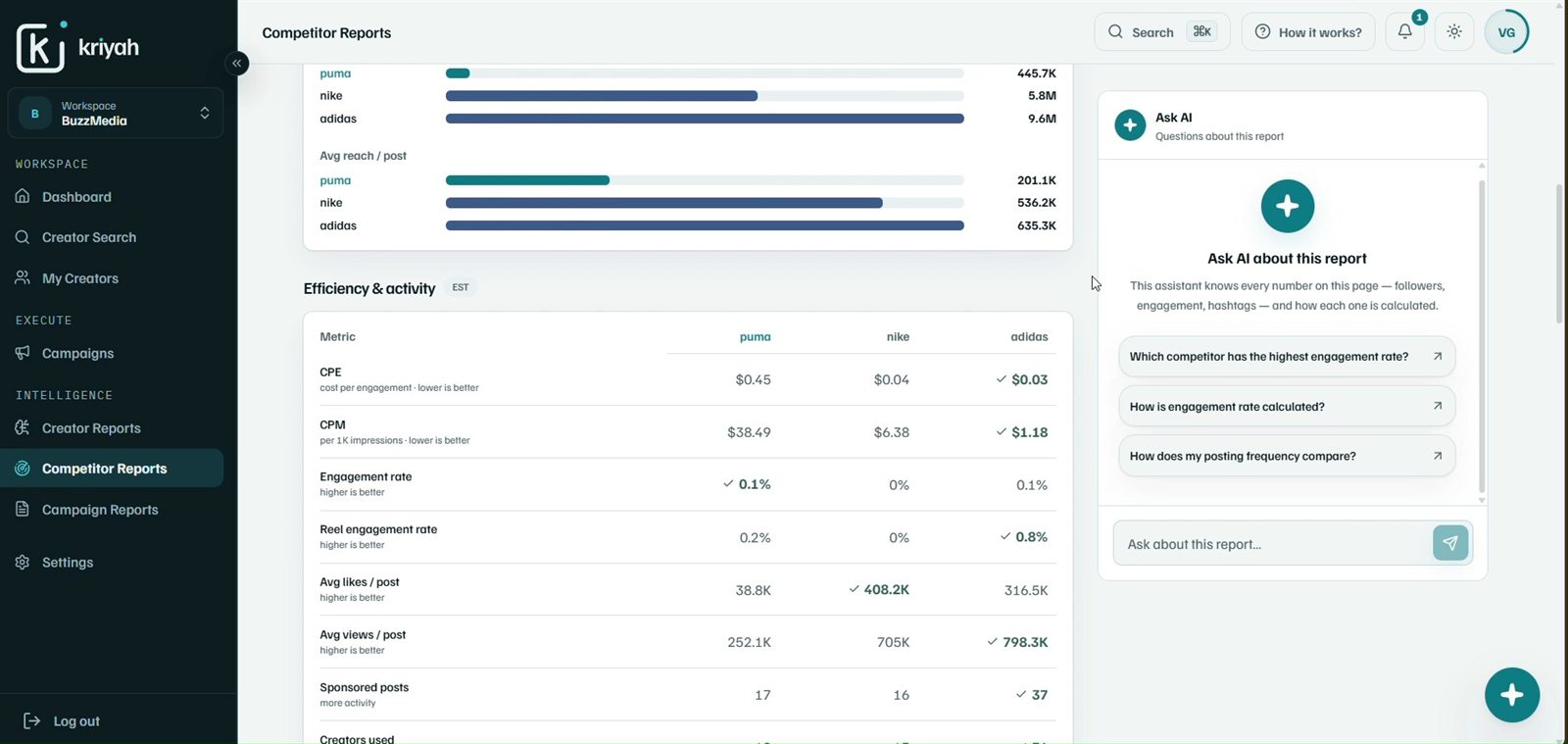This screenshot has width=1568, height=744.
Task: Ask how engagement rate is calculated
Action: coord(1287,406)
